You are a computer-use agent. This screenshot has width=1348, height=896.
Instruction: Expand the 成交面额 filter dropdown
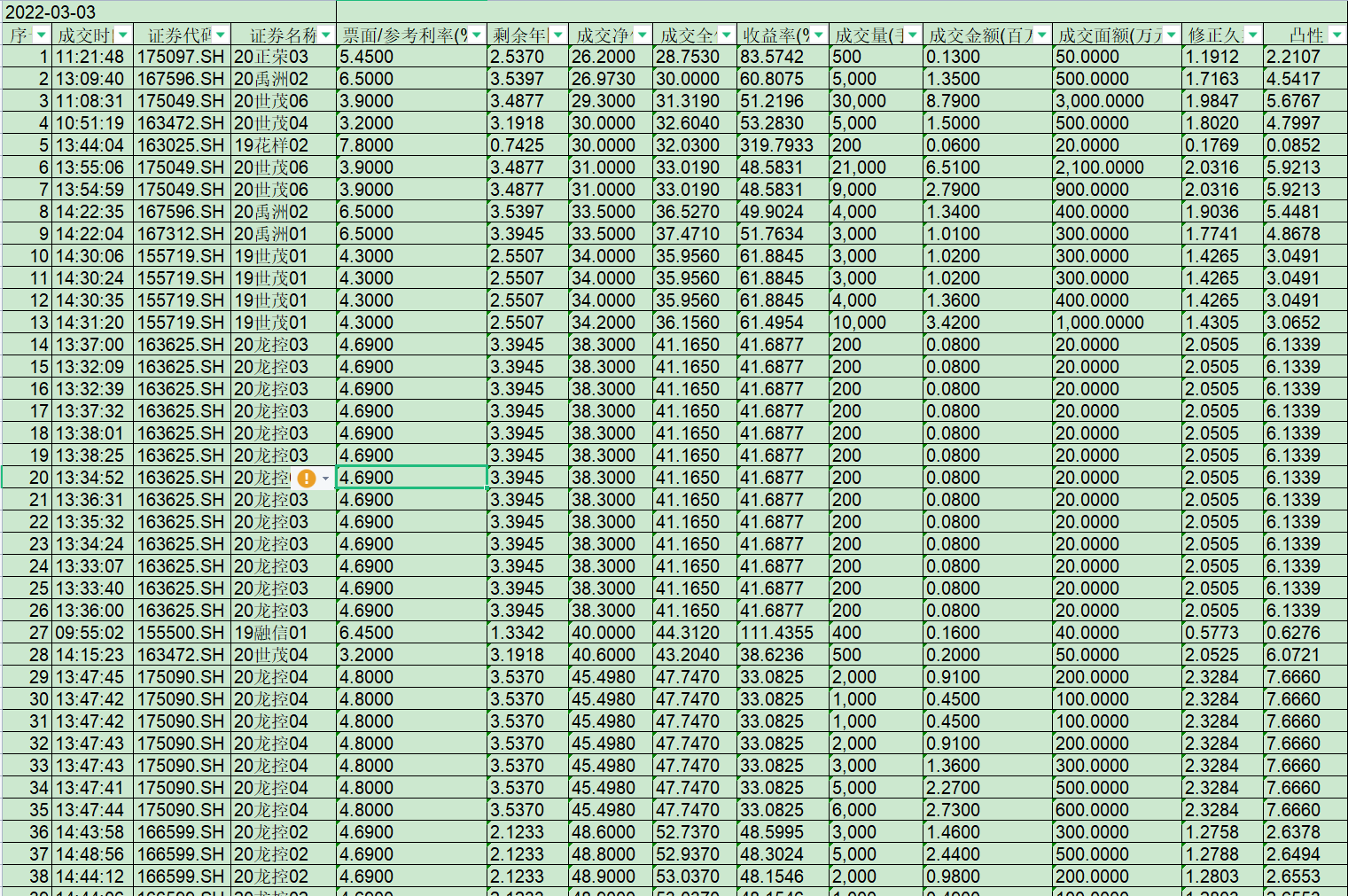pyautogui.click(x=1172, y=35)
